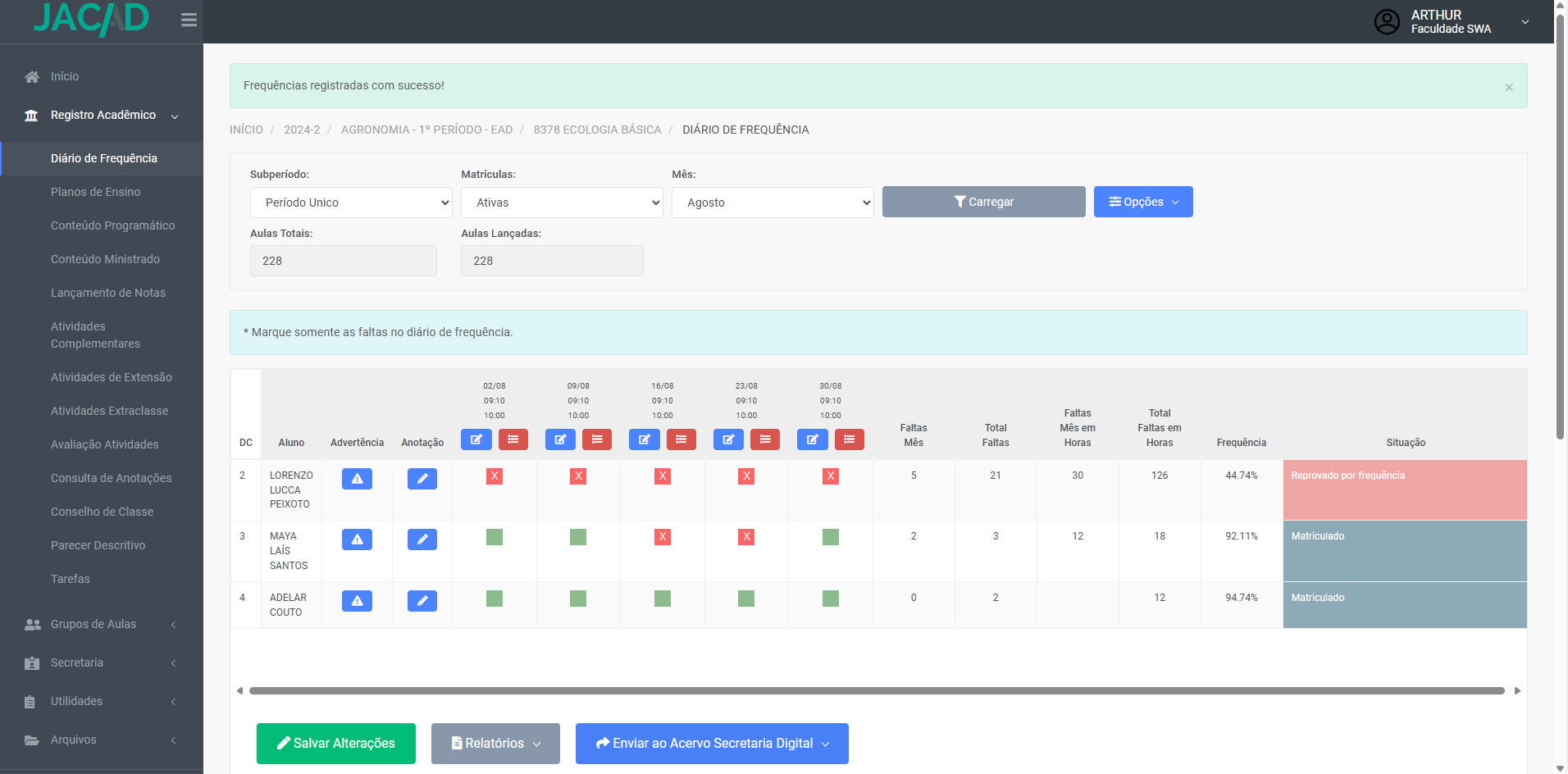The image size is (1568, 774).
Task: Open annotation pencil for Adelar Couto
Action: (422, 601)
